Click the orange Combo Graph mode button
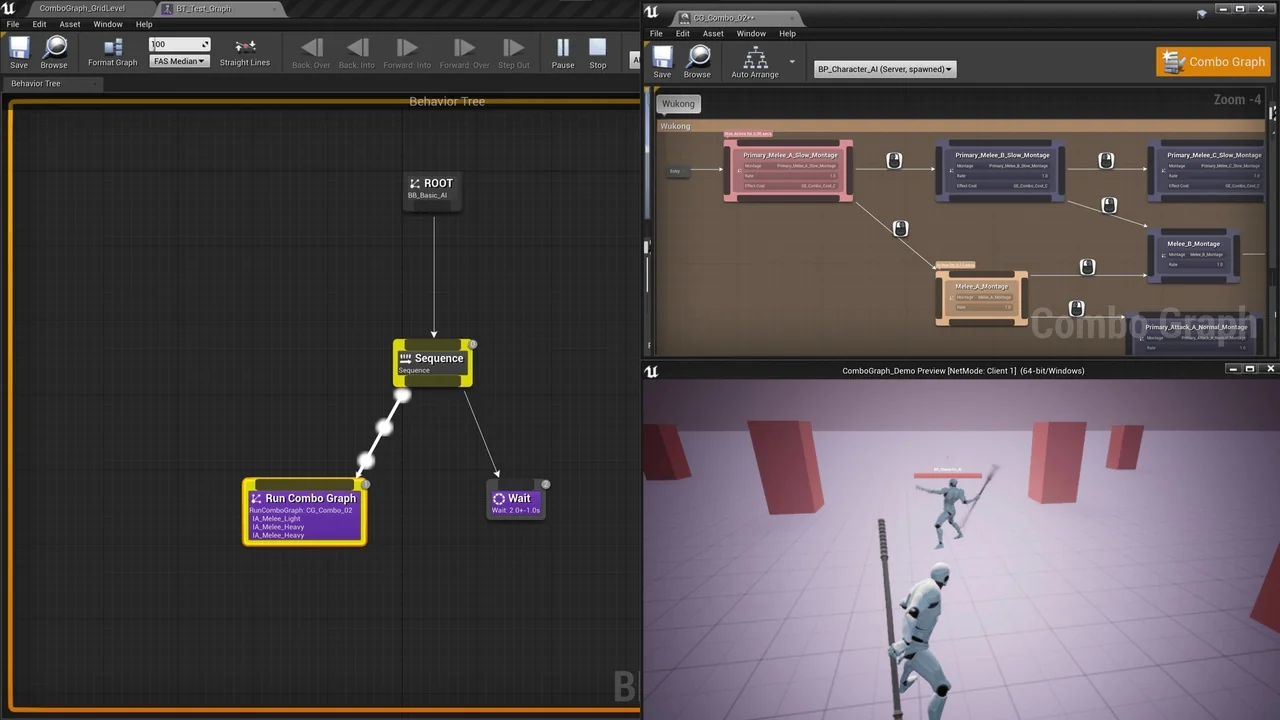The image size is (1280, 720). pyautogui.click(x=1213, y=61)
